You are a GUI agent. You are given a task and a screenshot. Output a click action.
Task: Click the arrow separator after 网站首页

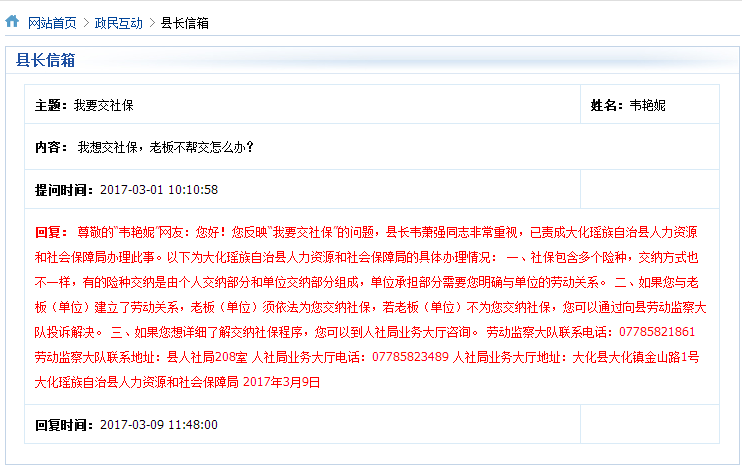(x=85, y=22)
